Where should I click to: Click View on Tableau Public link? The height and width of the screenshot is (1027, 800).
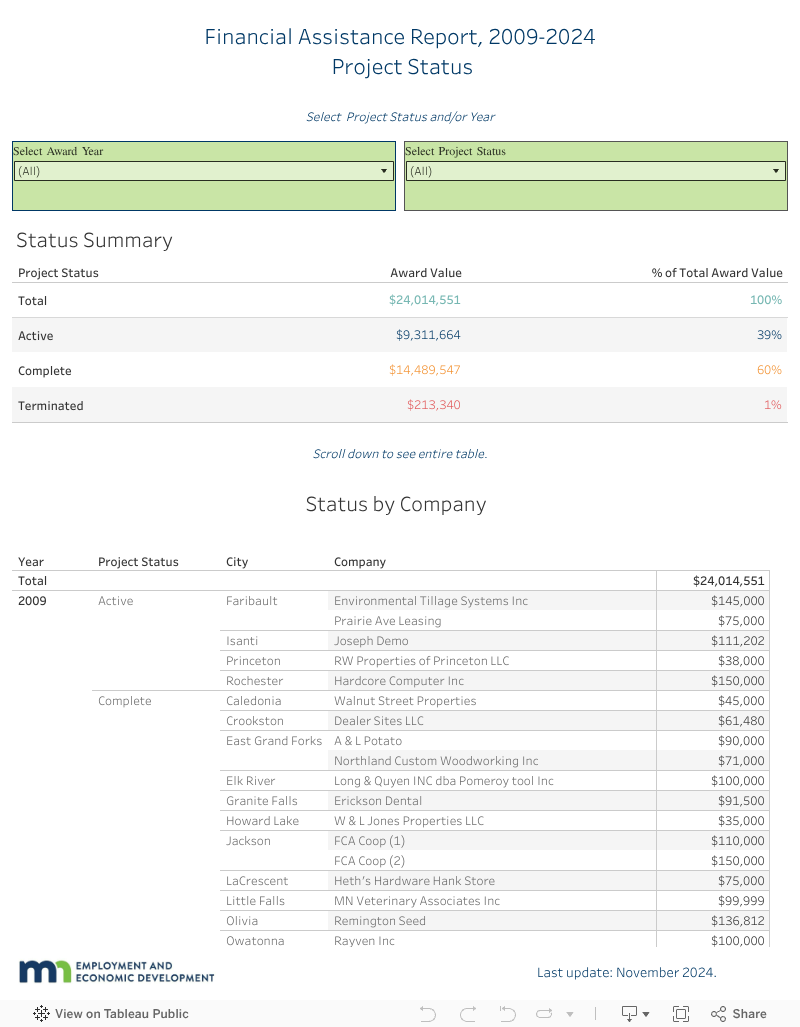(x=121, y=1013)
